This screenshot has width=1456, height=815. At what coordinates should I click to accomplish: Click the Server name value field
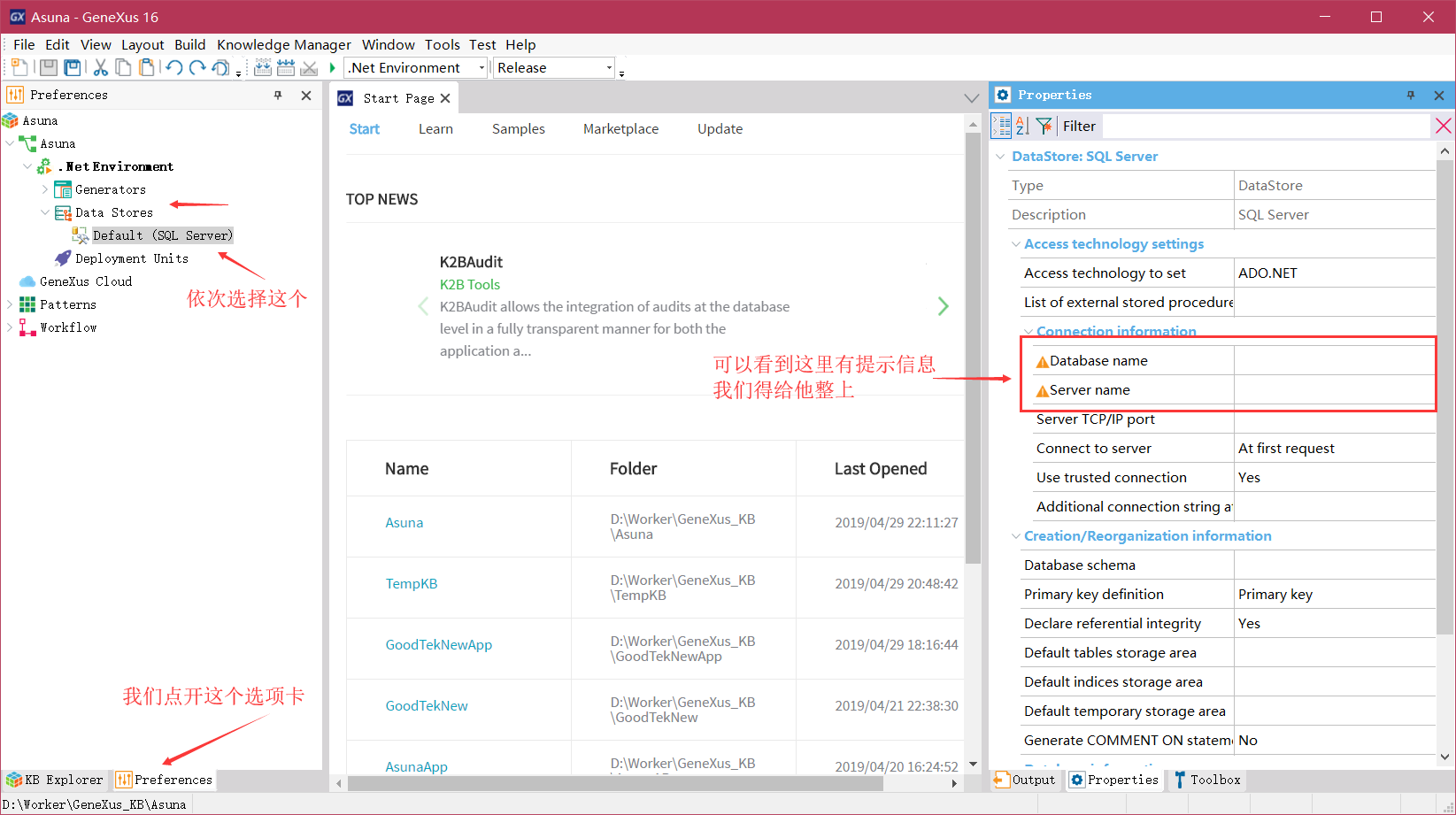click(x=1334, y=390)
